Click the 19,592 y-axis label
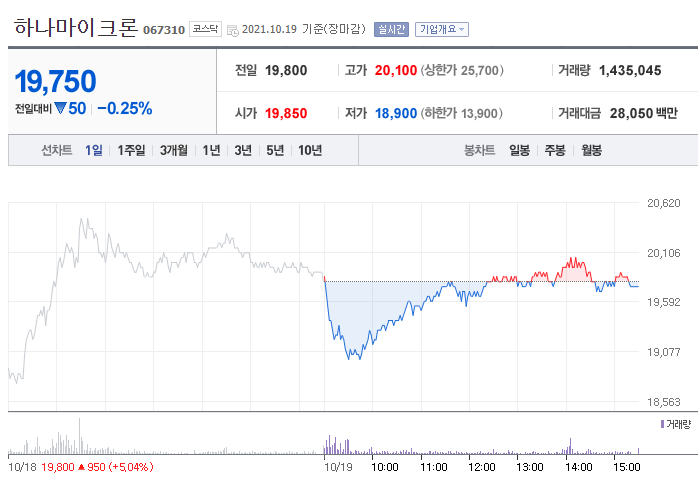This screenshot has width=698, height=484. [664, 302]
